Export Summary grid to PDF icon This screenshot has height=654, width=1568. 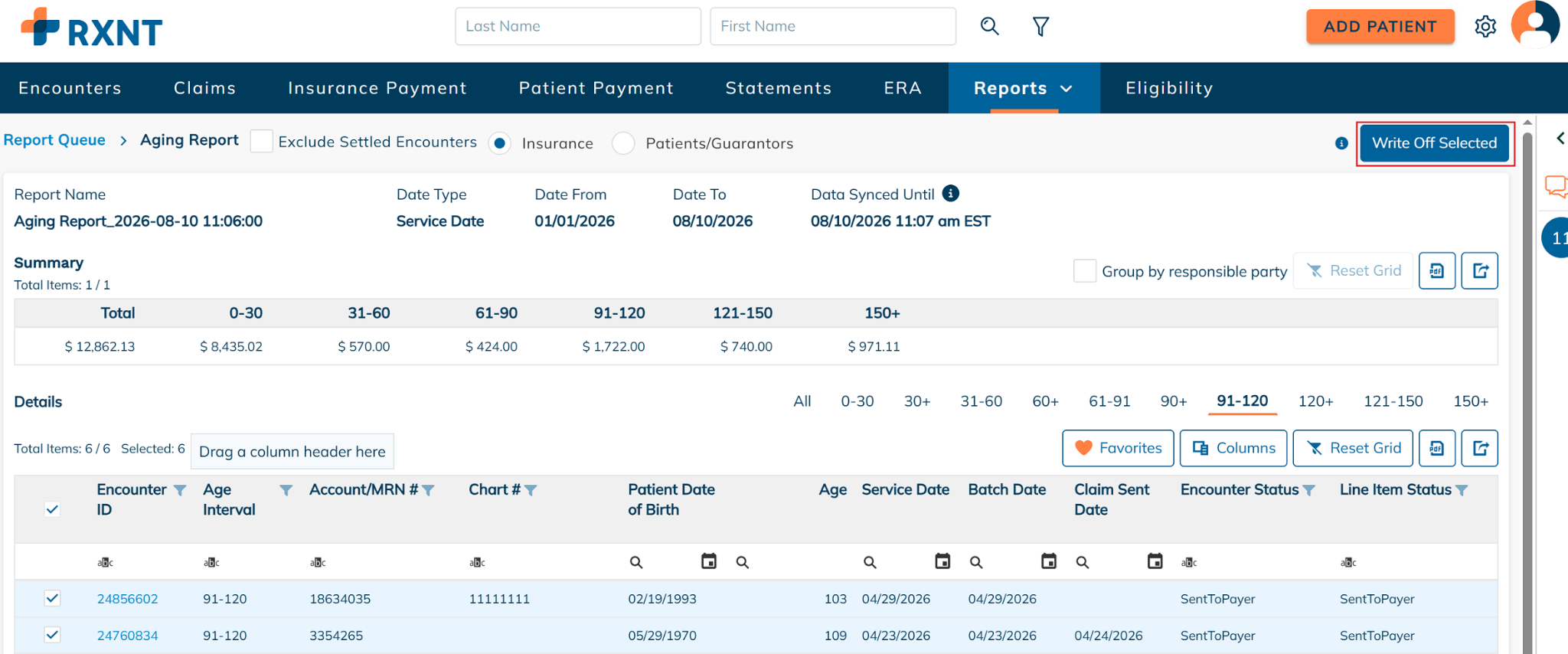click(1436, 270)
